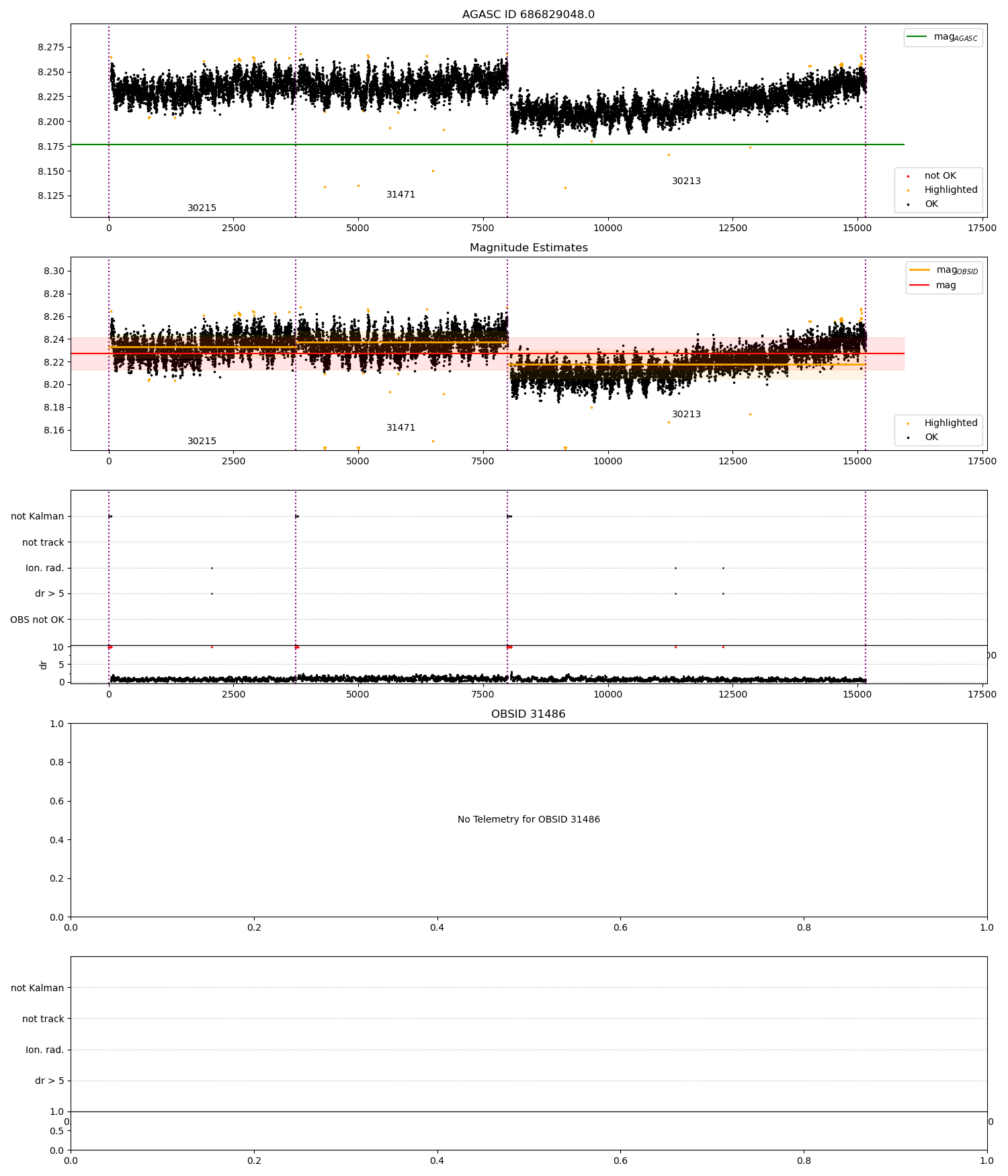This screenshot has height=1176, width=1008.
Task: Click the "31471" obsid label in the Magnitude Estimates plot
Action: 401,428
